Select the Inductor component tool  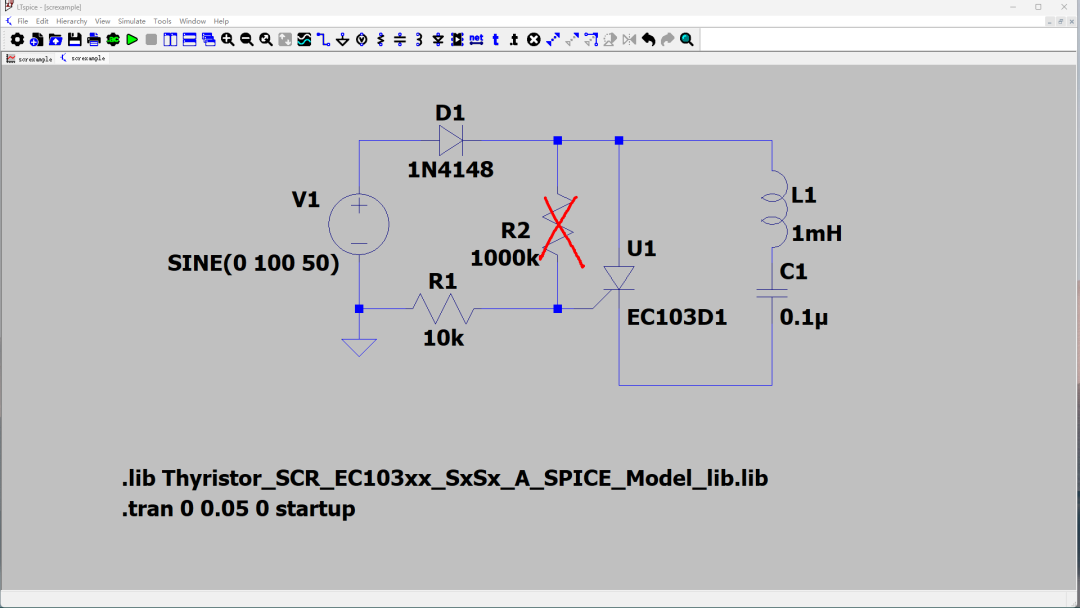419,40
